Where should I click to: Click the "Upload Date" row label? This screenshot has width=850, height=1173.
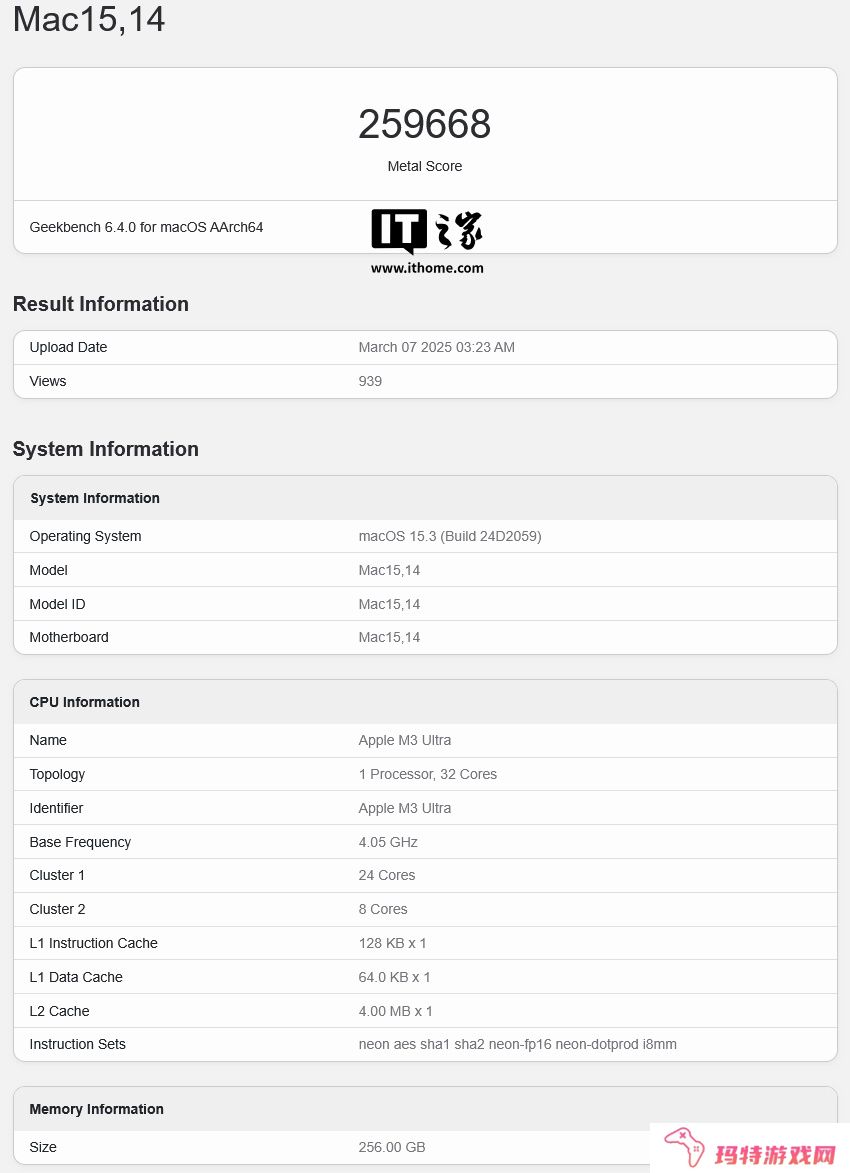click(68, 347)
